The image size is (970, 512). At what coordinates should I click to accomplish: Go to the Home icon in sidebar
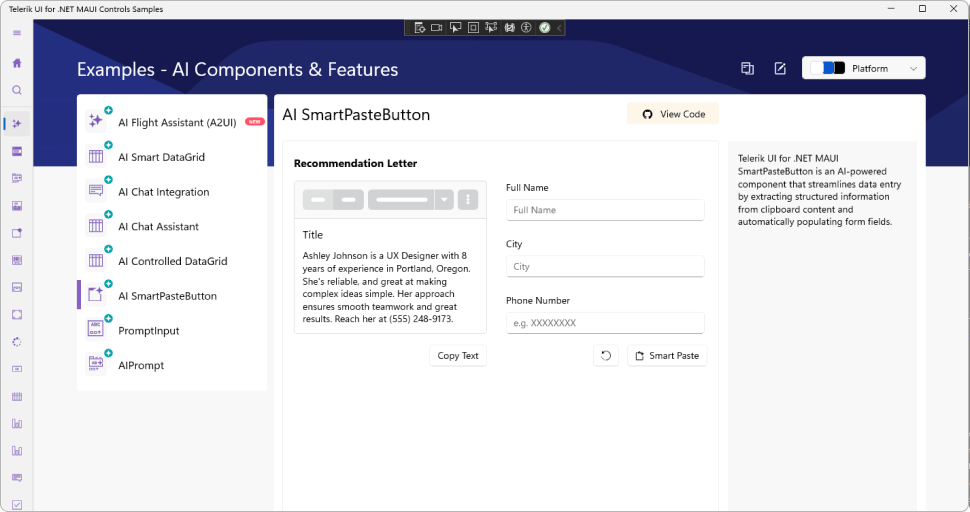coord(17,63)
